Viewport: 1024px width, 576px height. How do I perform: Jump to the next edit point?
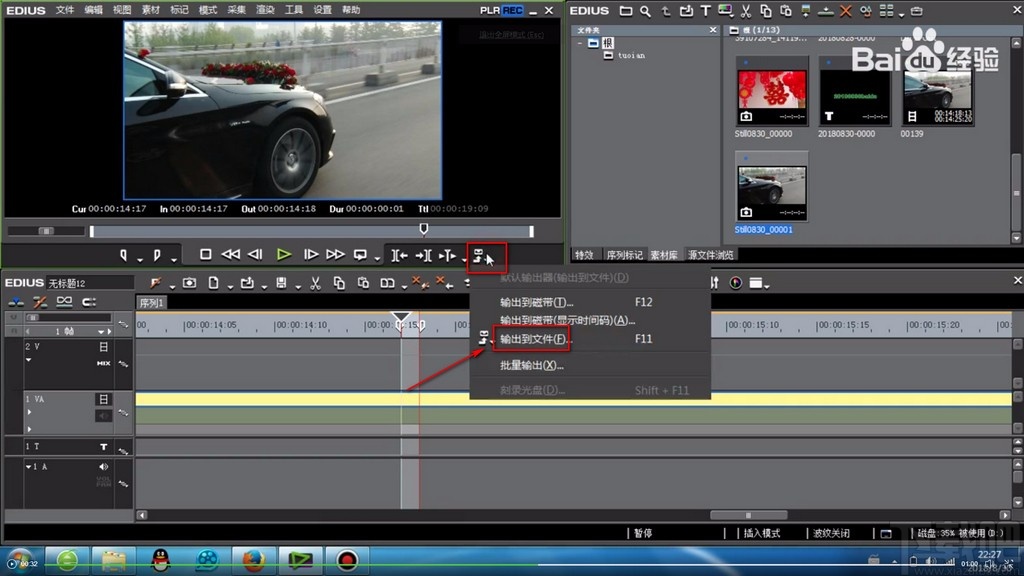[423, 255]
